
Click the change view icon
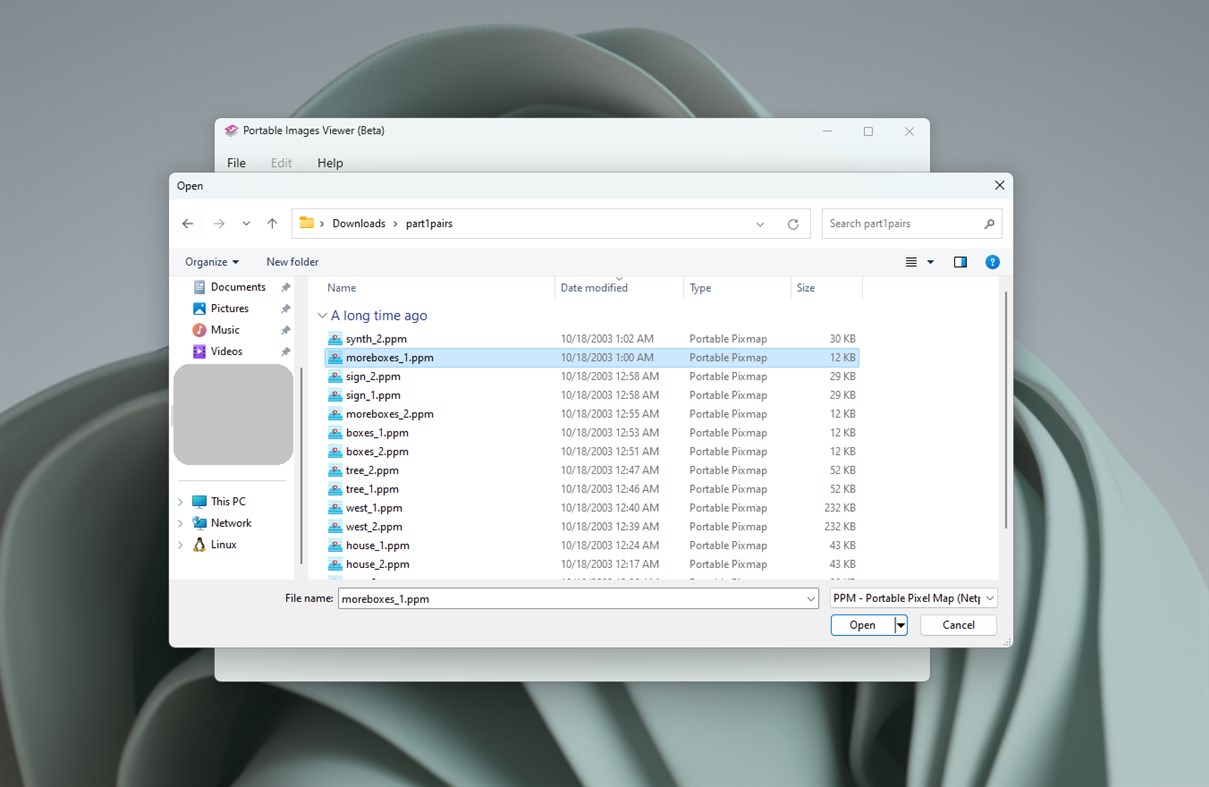(911, 262)
